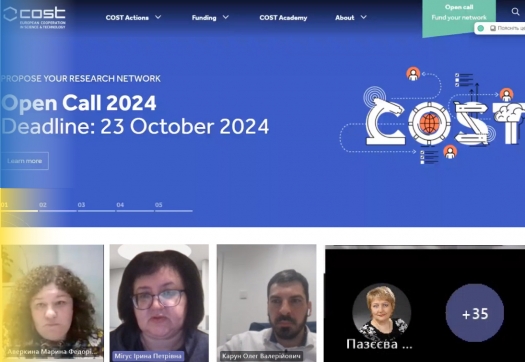Image resolution: width=525 pixels, height=362 pixels.
Task: Open the Funding menu item
Action: point(204,18)
